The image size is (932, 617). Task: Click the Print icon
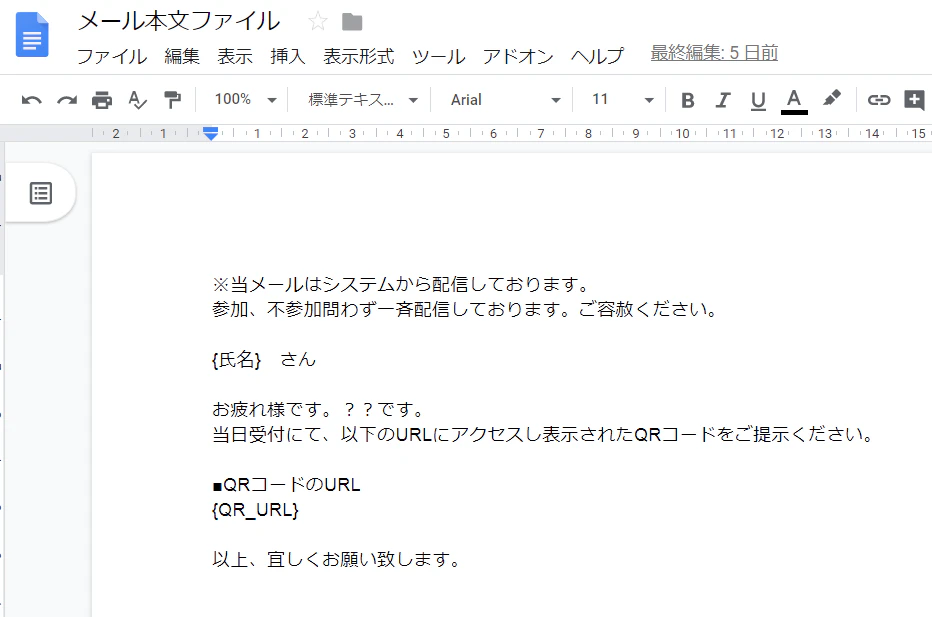tap(102, 100)
